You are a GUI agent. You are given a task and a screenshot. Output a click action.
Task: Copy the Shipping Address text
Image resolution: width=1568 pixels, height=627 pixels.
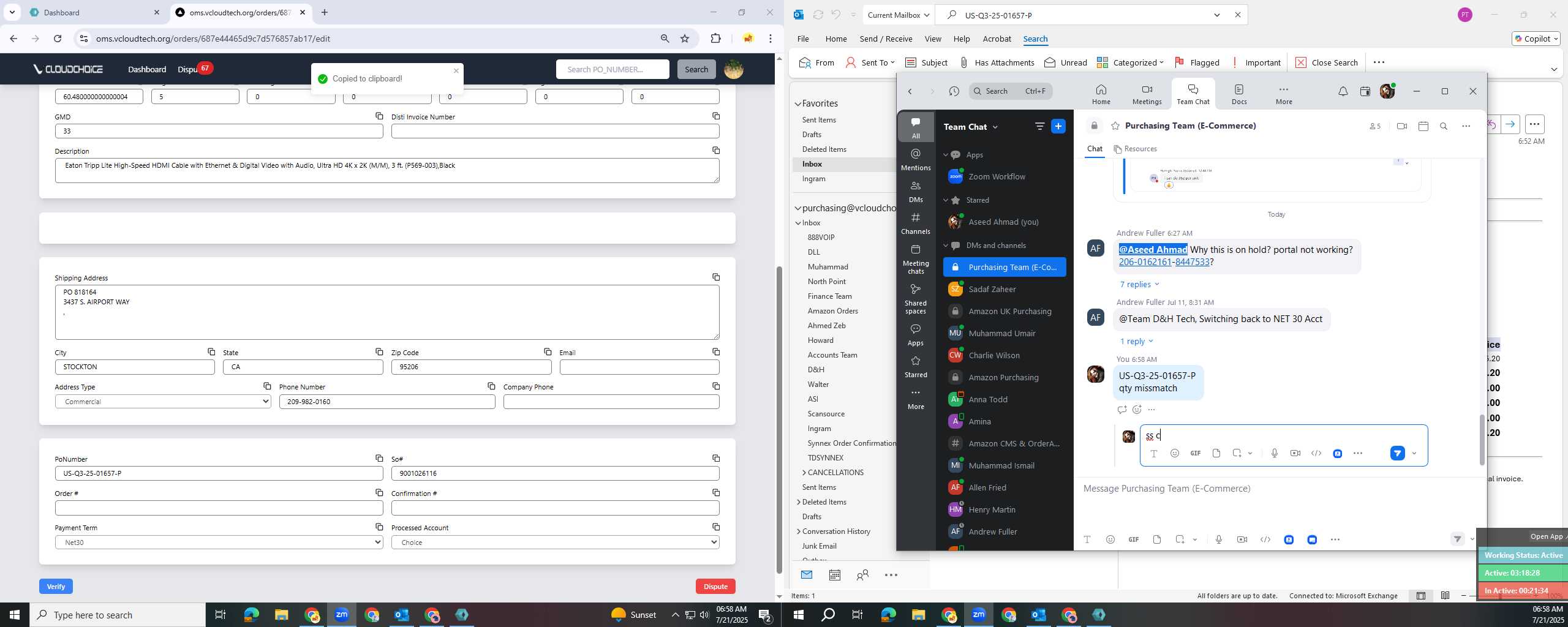[715, 277]
